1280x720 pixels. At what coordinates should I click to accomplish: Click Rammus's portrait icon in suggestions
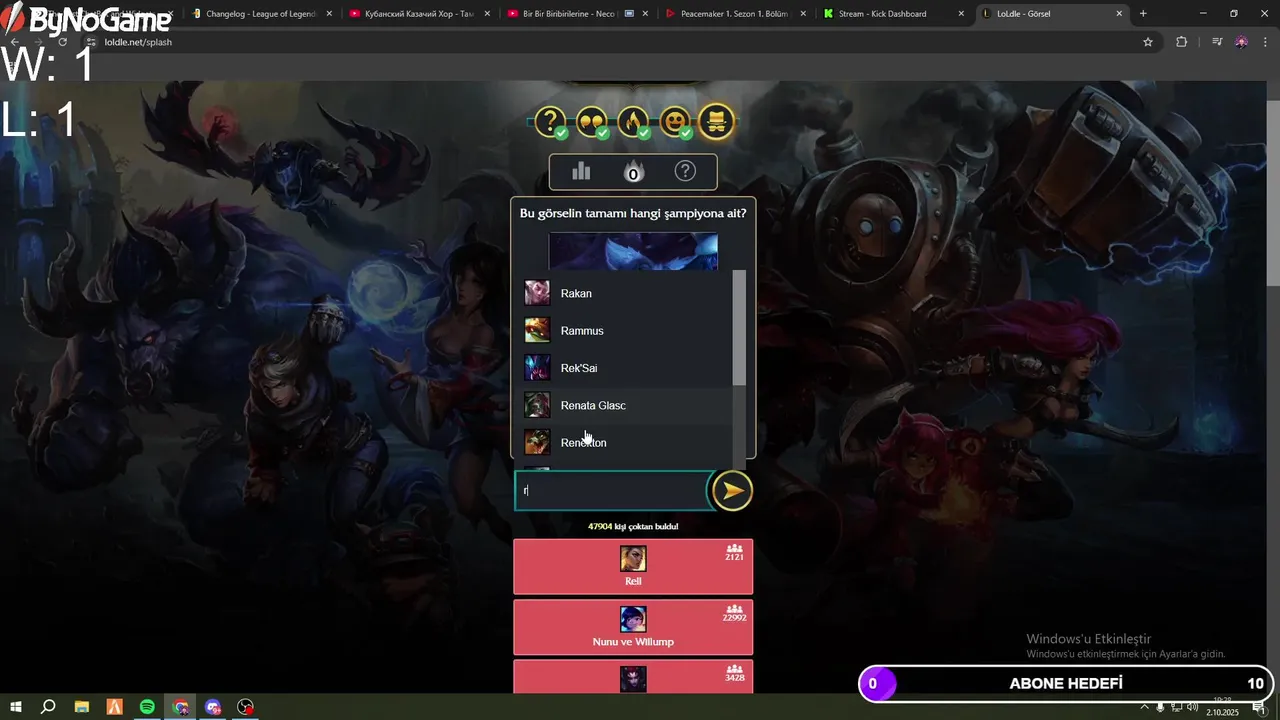[537, 330]
